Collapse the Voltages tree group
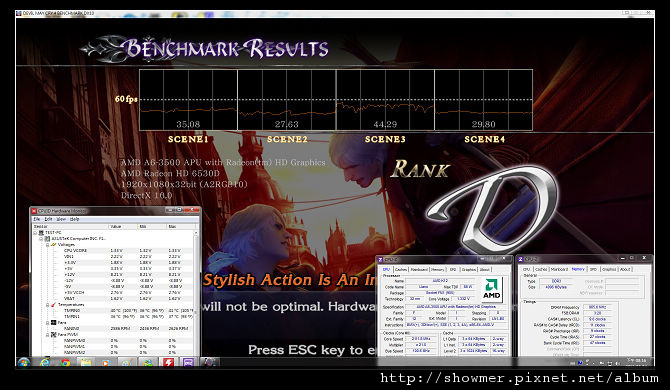 click(x=48, y=244)
